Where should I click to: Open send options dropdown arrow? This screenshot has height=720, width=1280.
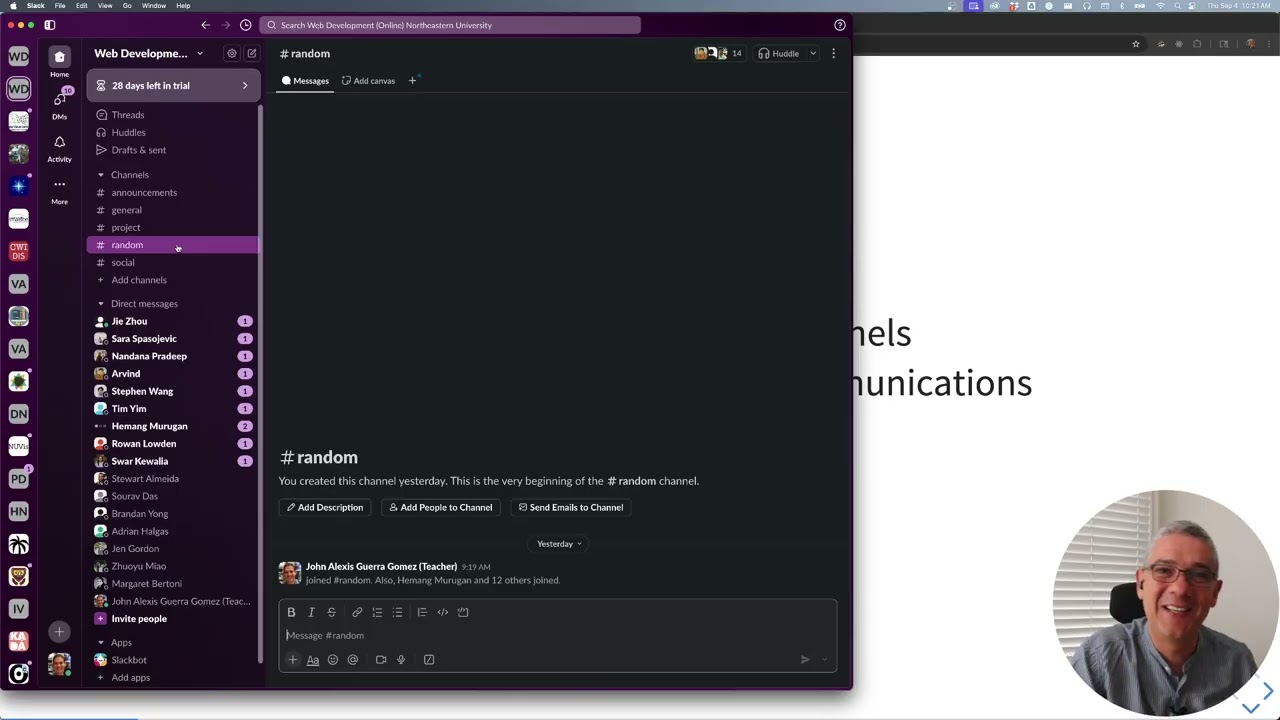(x=825, y=659)
